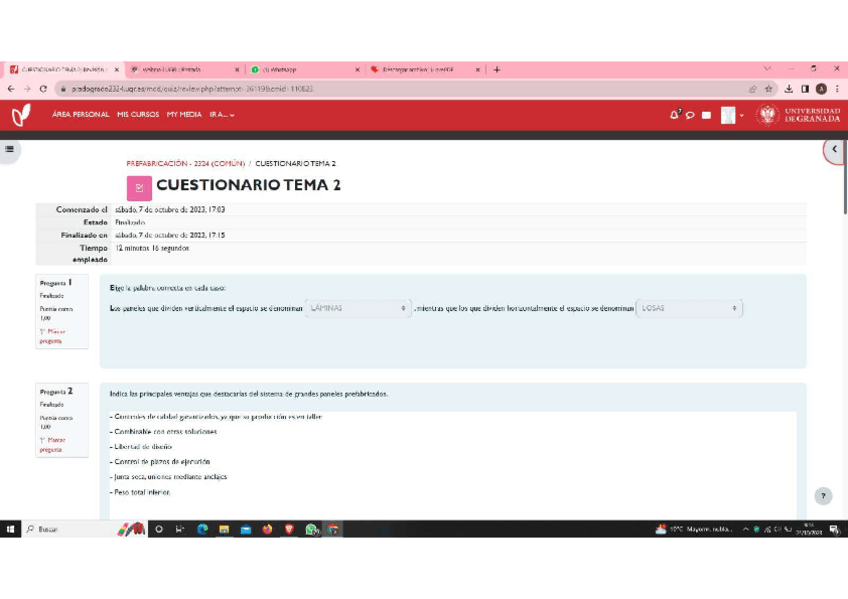Viewport: 848px width, 599px height.
Task: Open File Explorer from taskbar
Action: (224, 529)
